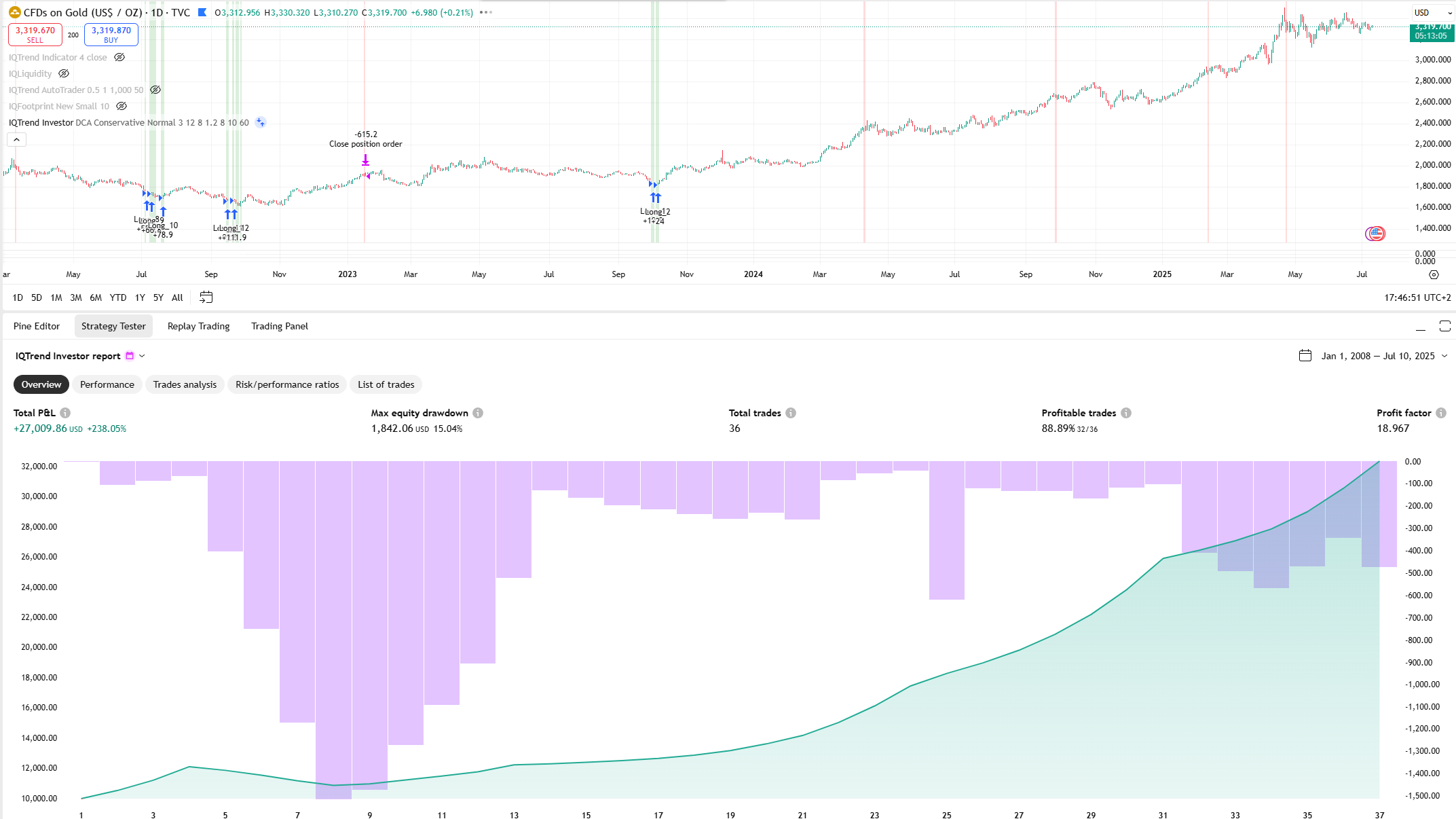Image resolution: width=1456 pixels, height=819 pixels.
Task: Open the Performance report section
Action: coord(107,384)
